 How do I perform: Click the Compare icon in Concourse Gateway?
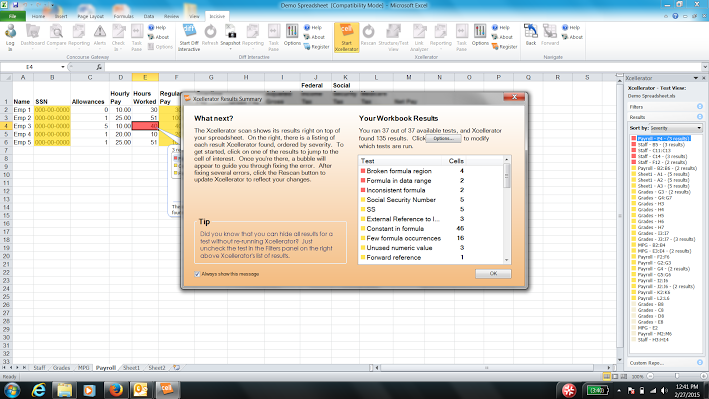[57, 35]
